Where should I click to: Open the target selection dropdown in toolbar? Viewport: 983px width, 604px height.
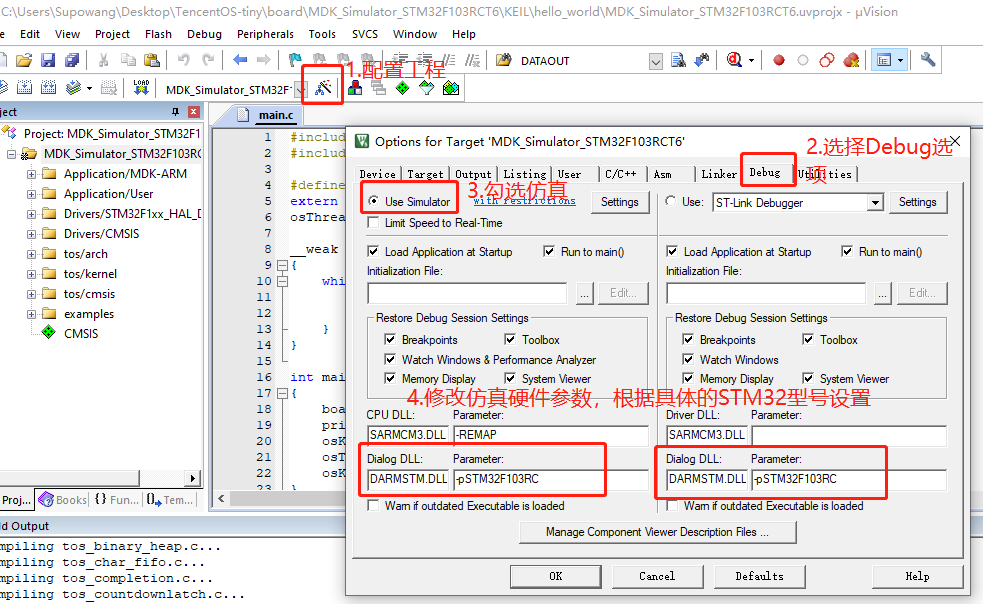pos(300,90)
